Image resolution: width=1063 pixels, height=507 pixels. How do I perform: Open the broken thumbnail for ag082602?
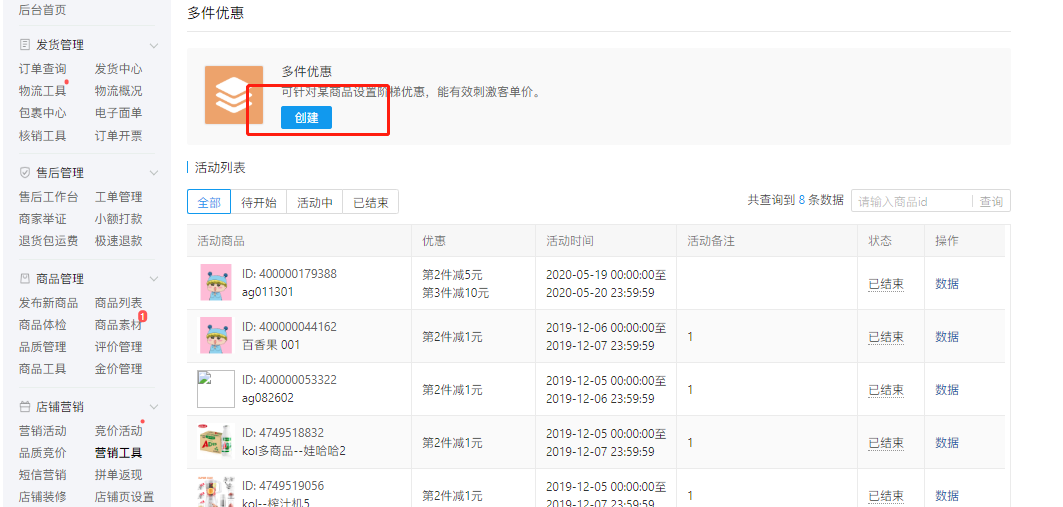(216, 388)
